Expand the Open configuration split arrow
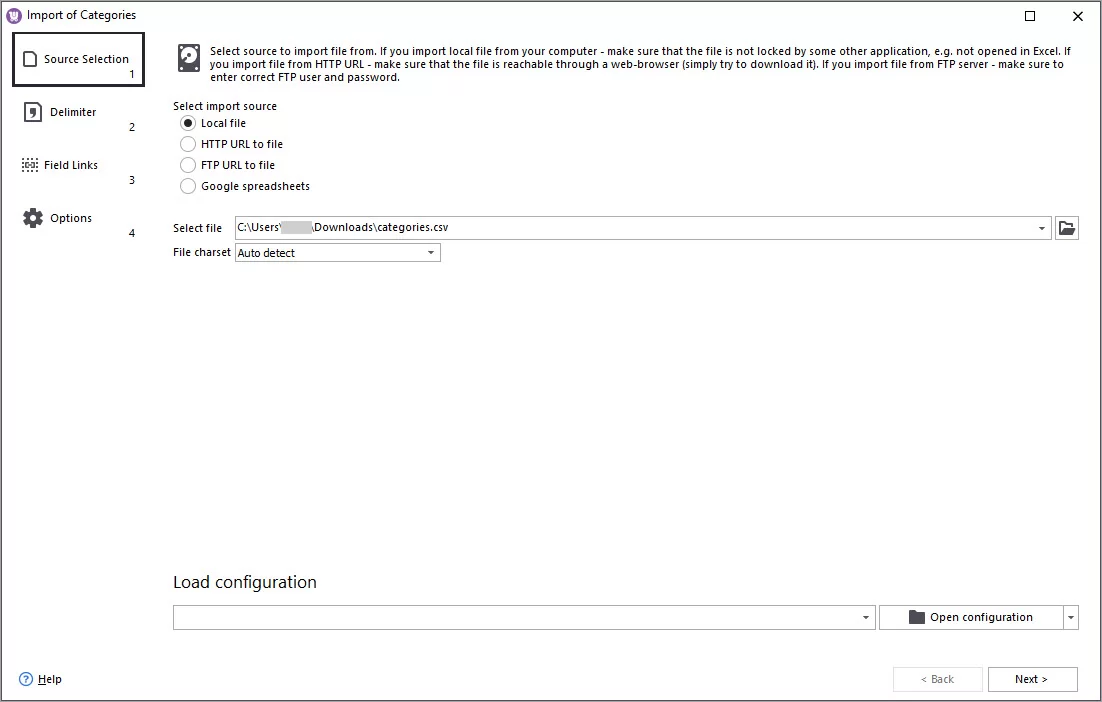 point(1070,617)
